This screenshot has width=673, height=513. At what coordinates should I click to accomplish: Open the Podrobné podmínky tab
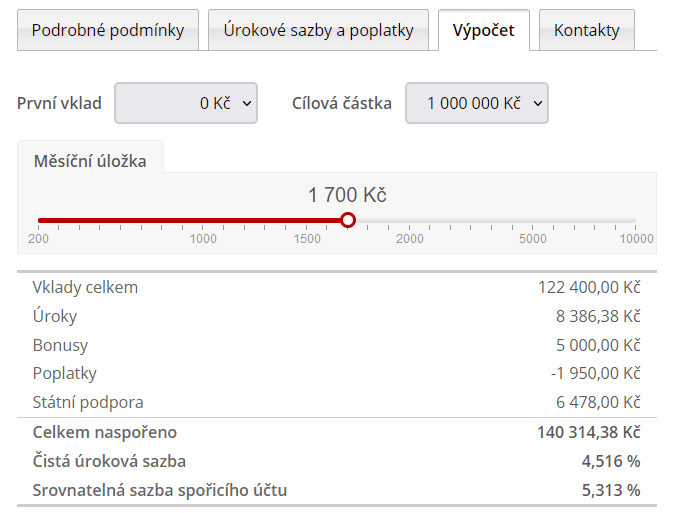coord(108,30)
